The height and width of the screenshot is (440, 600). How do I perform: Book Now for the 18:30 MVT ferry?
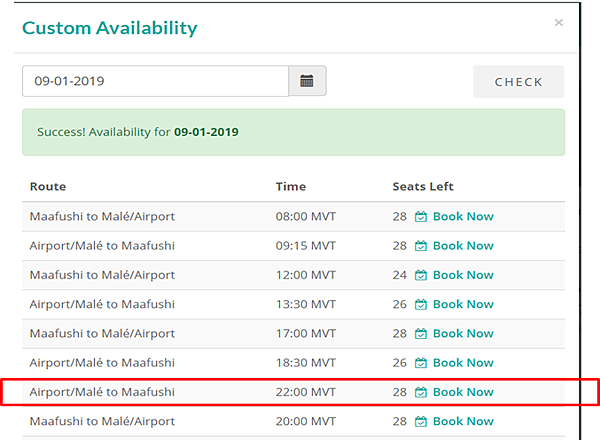tap(463, 363)
